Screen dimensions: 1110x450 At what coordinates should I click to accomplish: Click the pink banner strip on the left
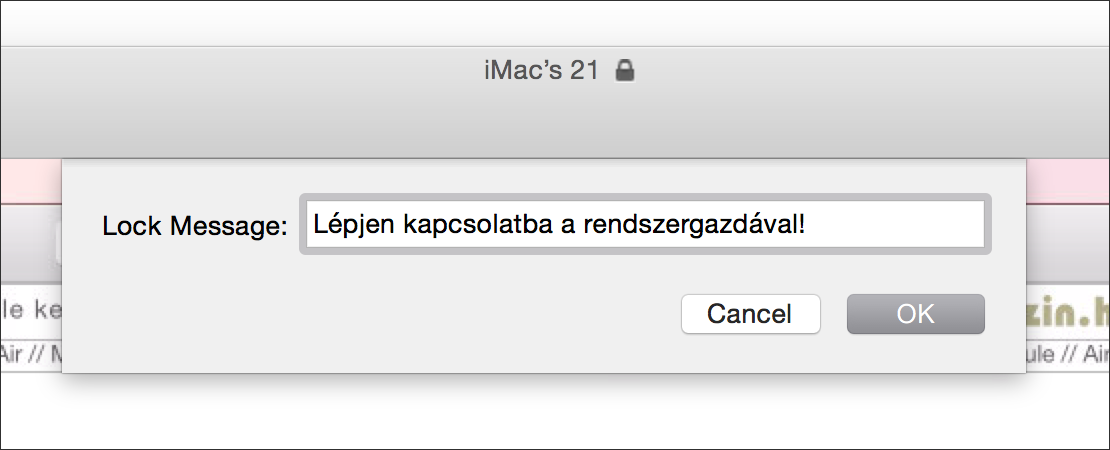coord(31,182)
